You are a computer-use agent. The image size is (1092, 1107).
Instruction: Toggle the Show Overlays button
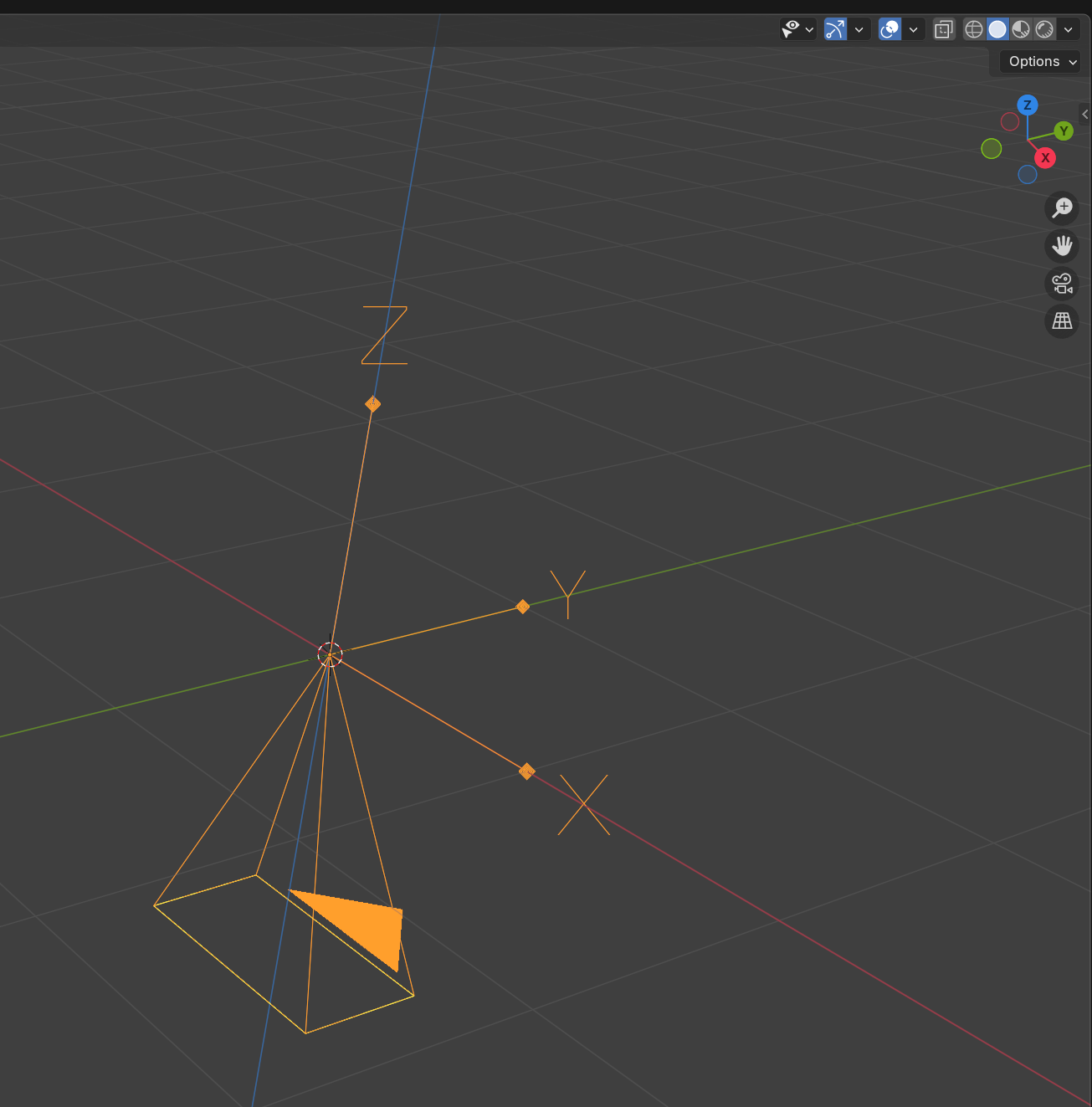tap(889, 29)
